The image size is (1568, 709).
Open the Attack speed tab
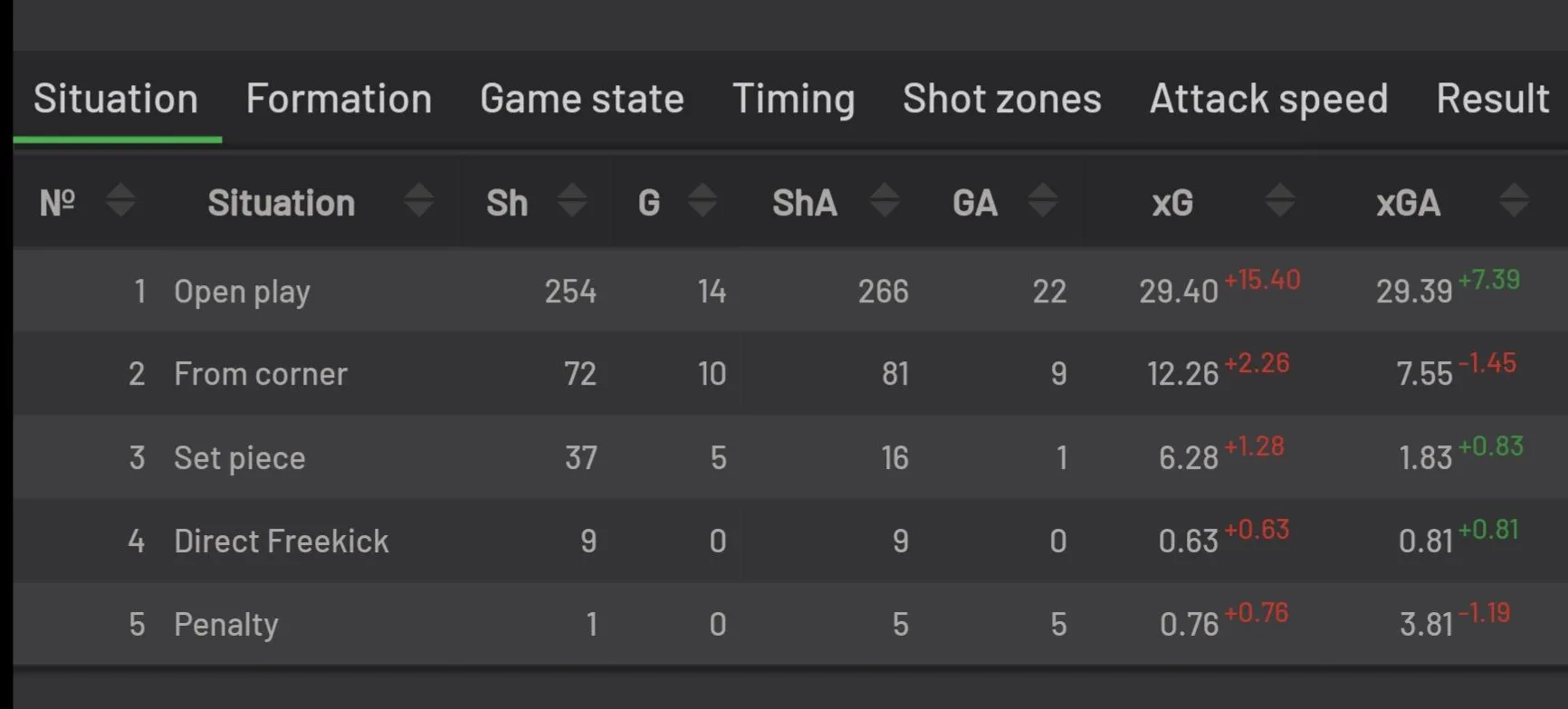1268,99
